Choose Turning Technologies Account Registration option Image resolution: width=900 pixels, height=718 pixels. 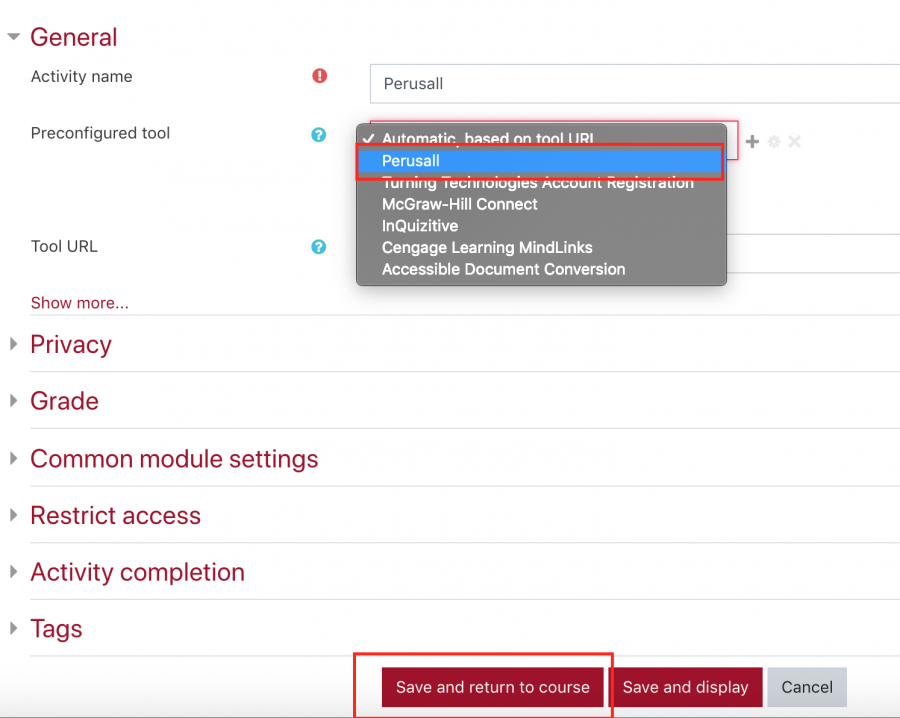point(541,183)
